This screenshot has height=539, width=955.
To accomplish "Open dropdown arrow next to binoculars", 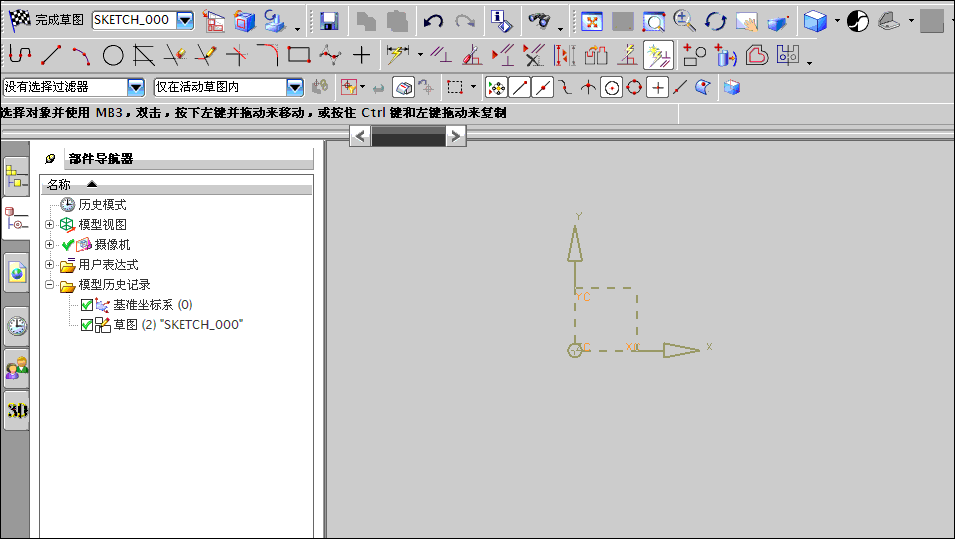I will (560, 29).
